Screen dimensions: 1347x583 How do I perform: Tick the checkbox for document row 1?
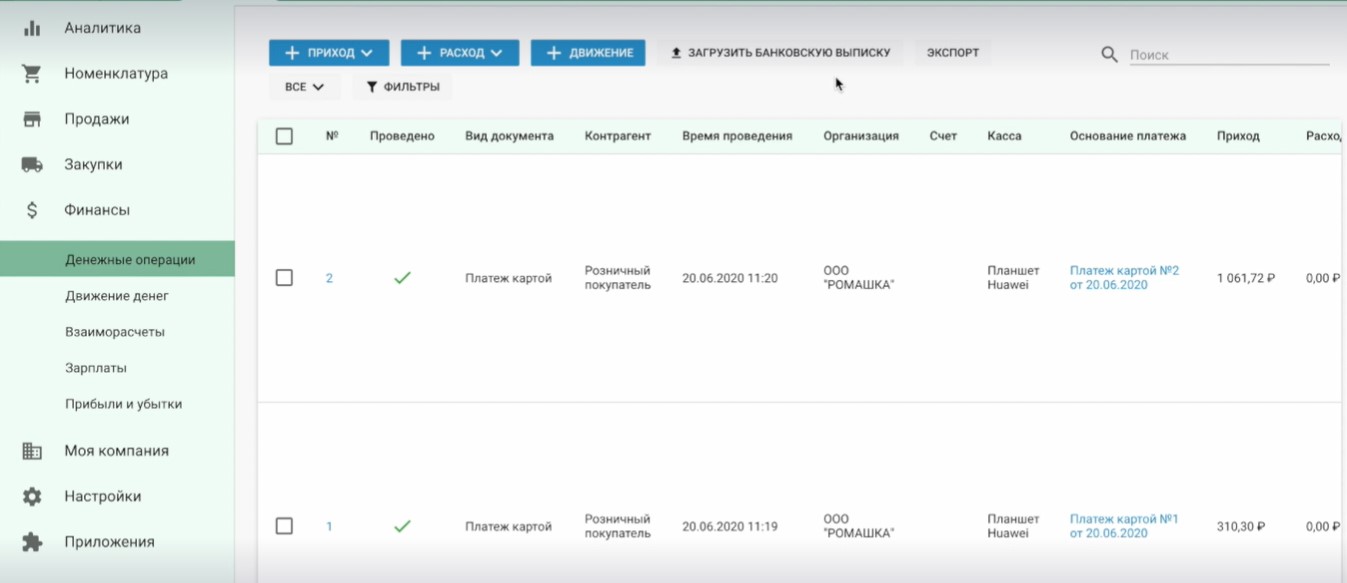(284, 526)
